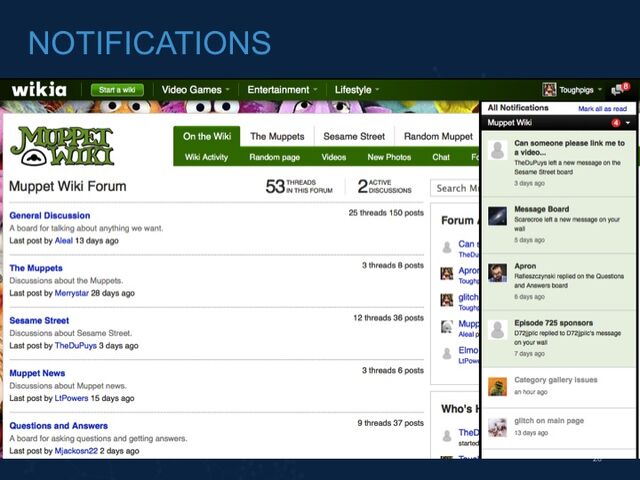Click avatar beside glitch in Forum Activity
640x480 pixels.
click(x=447, y=300)
